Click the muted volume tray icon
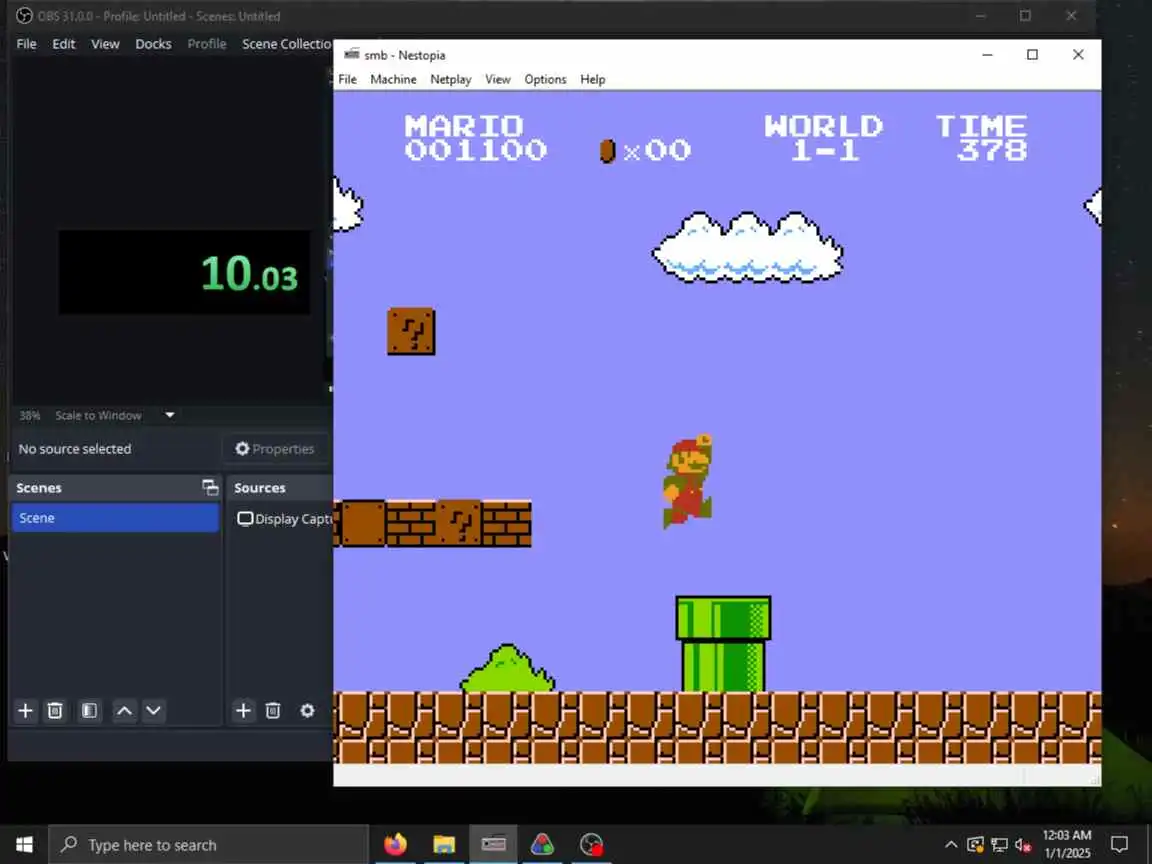Screen dimensions: 1152x864 [x=1023, y=845]
